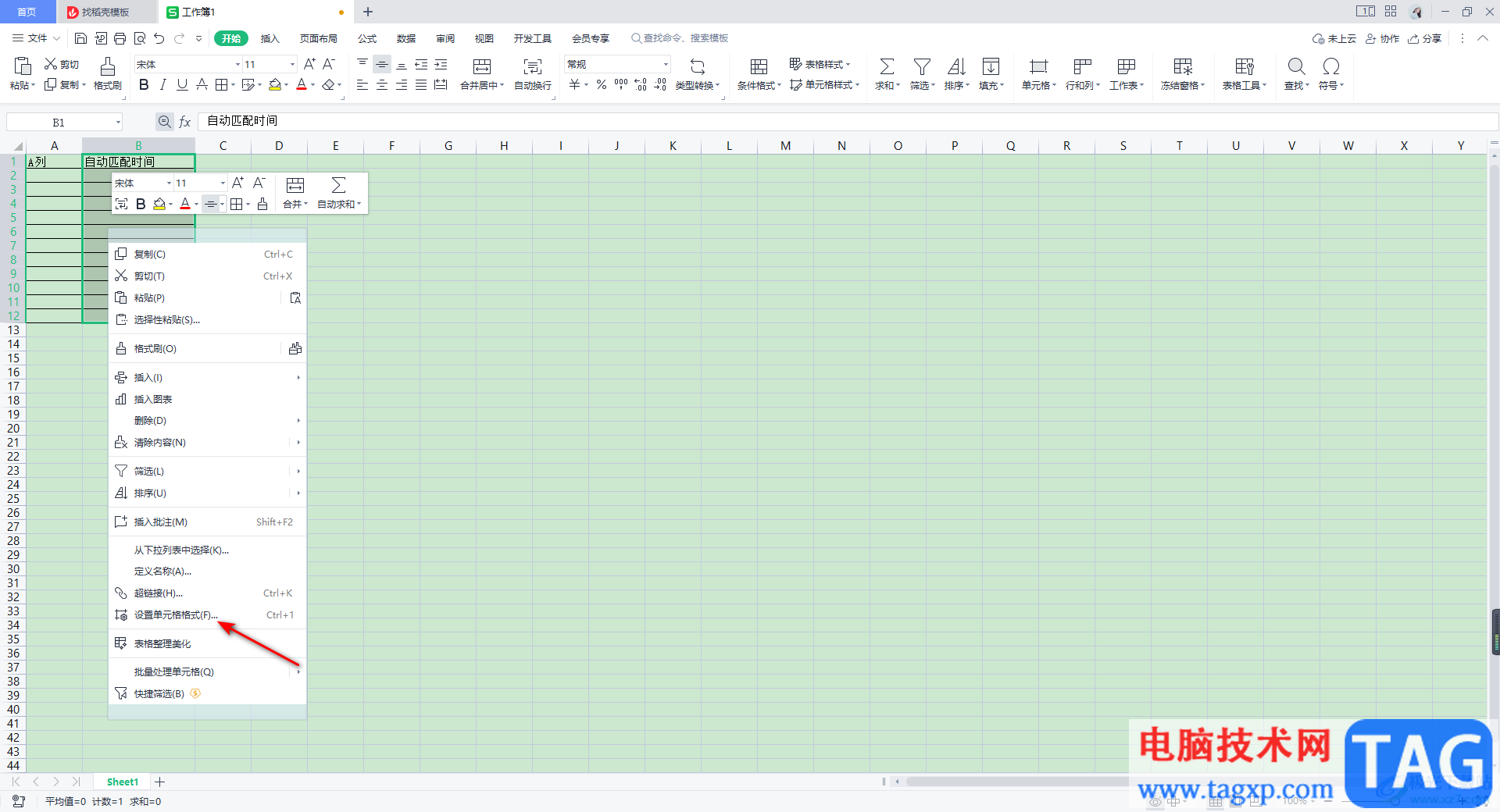Click the Format Painter icon in ribbon
Screen dimensions: 1500x812
(x=108, y=66)
